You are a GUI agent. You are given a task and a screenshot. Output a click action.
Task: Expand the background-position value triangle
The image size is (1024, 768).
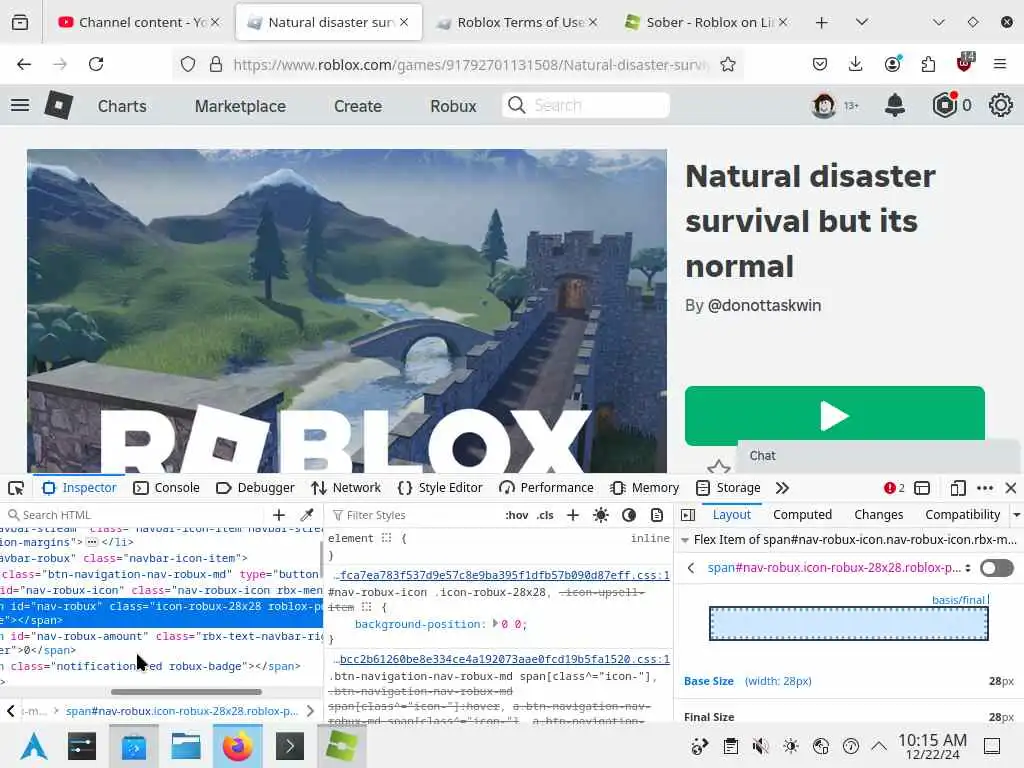[x=495, y=624]
